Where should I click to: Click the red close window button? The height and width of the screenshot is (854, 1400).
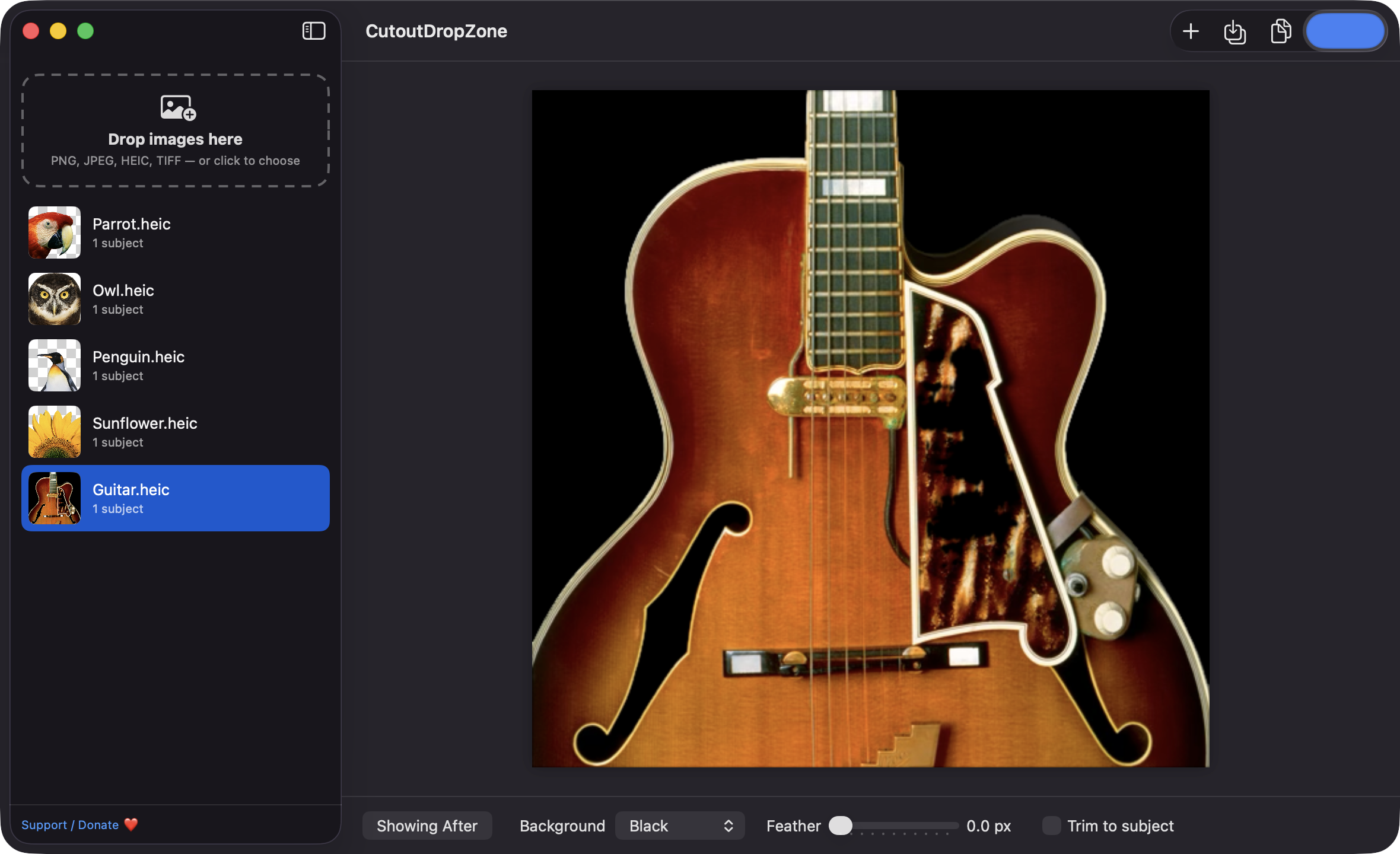pos(31,31)
